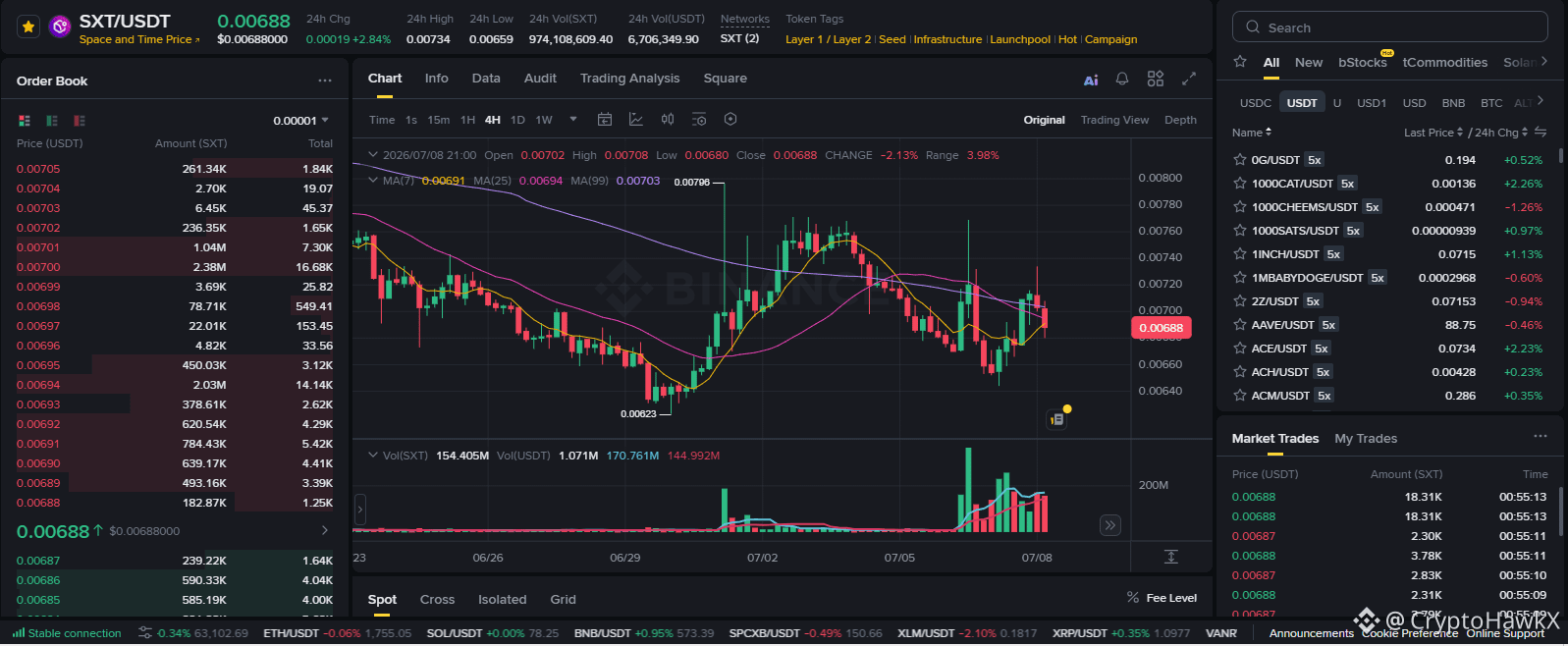
Task: Click the double-arrow scroll to latest button
Action: (1110, 525)
